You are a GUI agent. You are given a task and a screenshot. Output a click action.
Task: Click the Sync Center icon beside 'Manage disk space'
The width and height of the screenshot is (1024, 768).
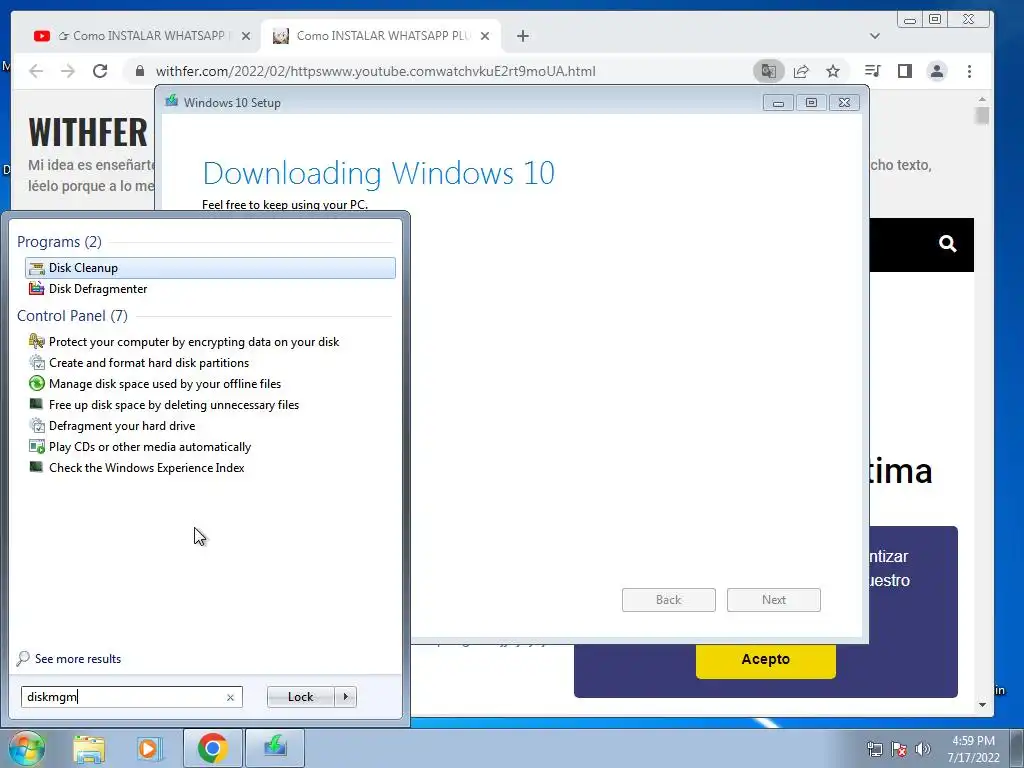coord(37,383)
